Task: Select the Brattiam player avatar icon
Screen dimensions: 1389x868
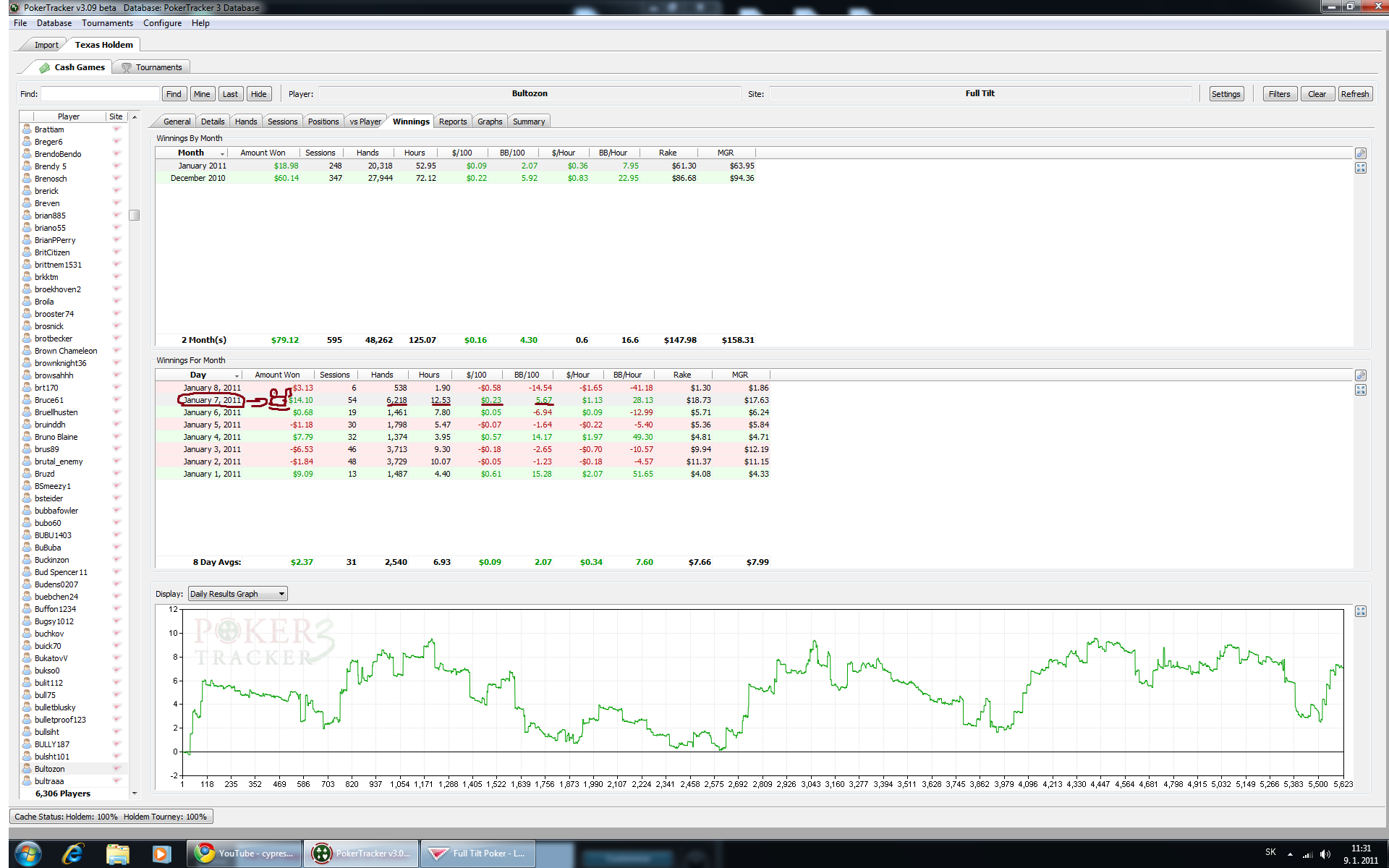Action: tap(27, 129)
